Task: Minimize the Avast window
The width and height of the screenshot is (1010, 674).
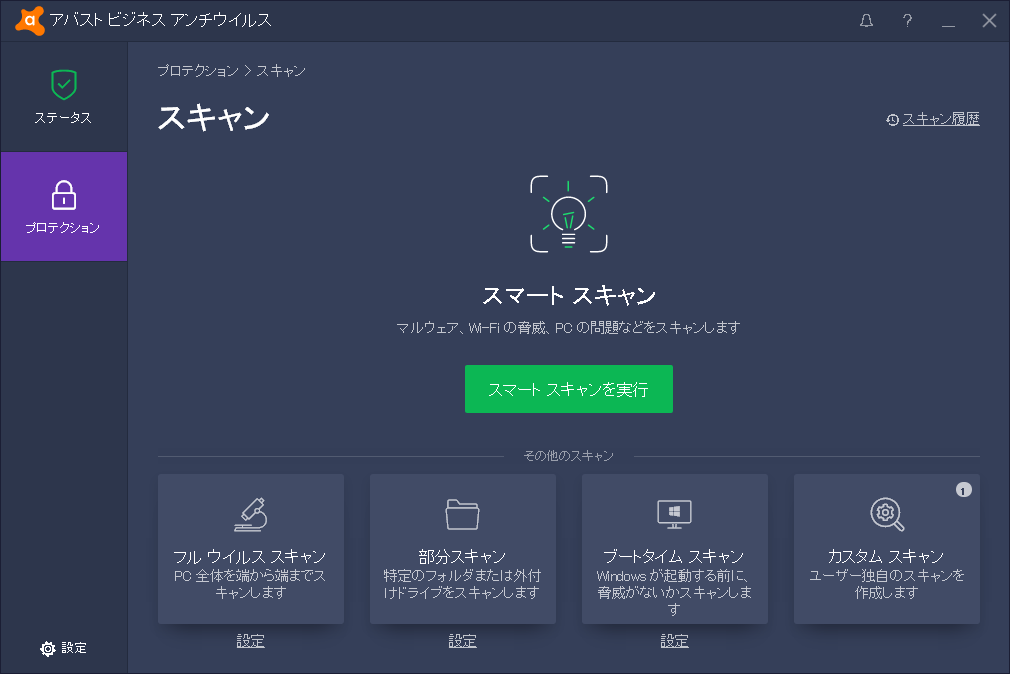Action: tap(948, 25)
